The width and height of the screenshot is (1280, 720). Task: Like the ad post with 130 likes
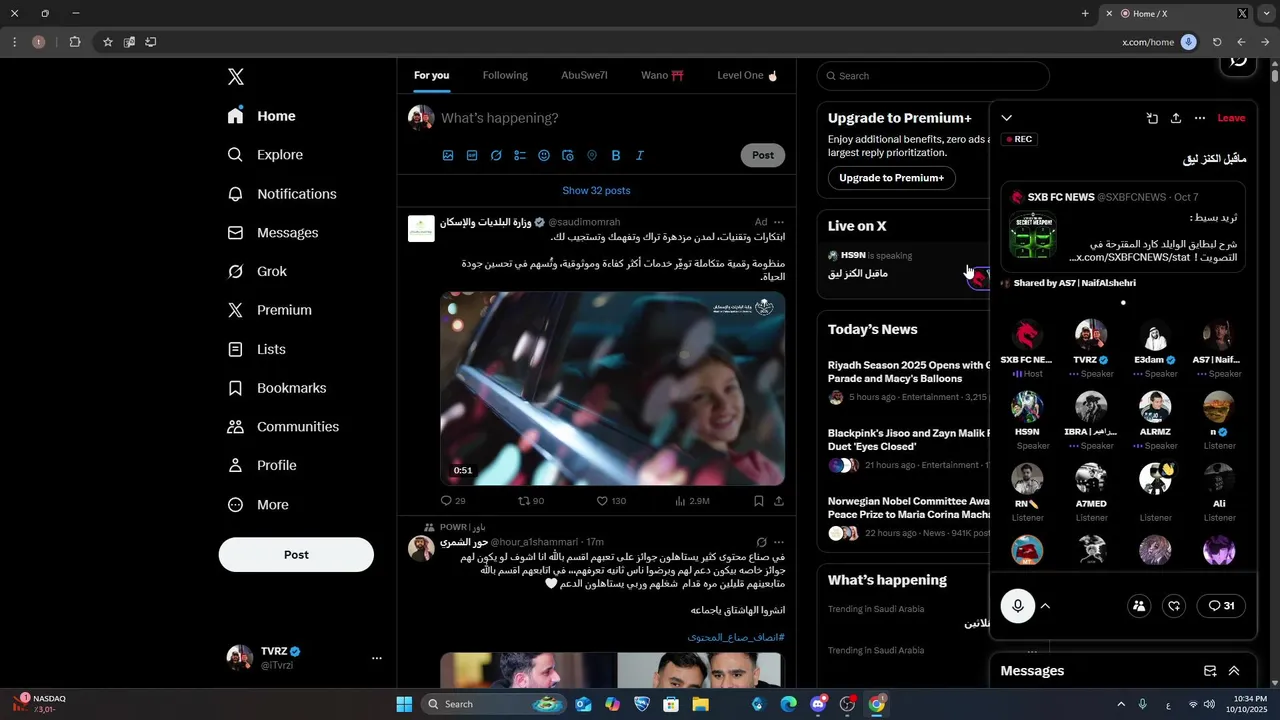point(611,501)
